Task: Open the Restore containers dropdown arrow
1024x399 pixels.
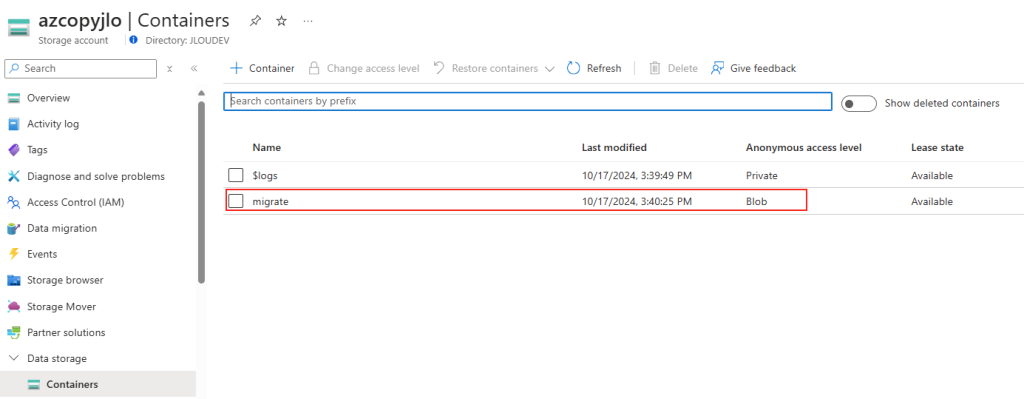Action: click(549, 69)
